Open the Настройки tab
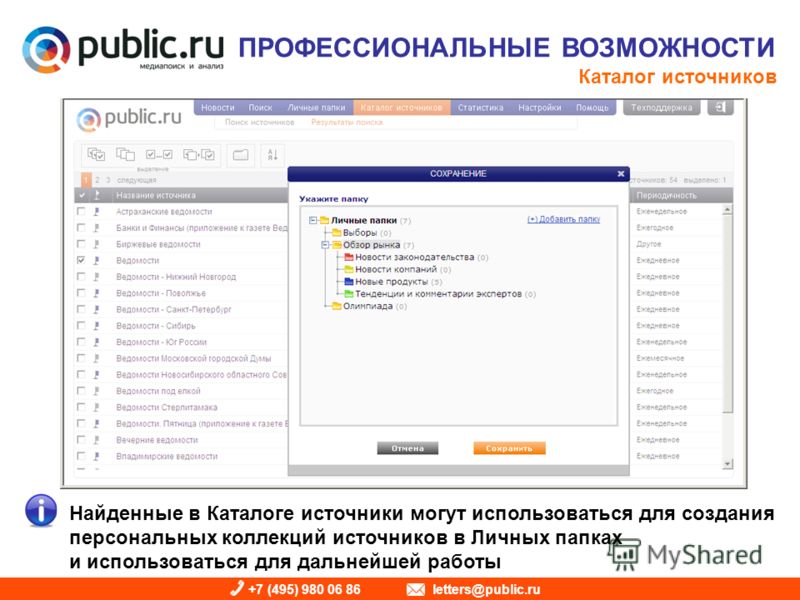 tap(540, 108)
